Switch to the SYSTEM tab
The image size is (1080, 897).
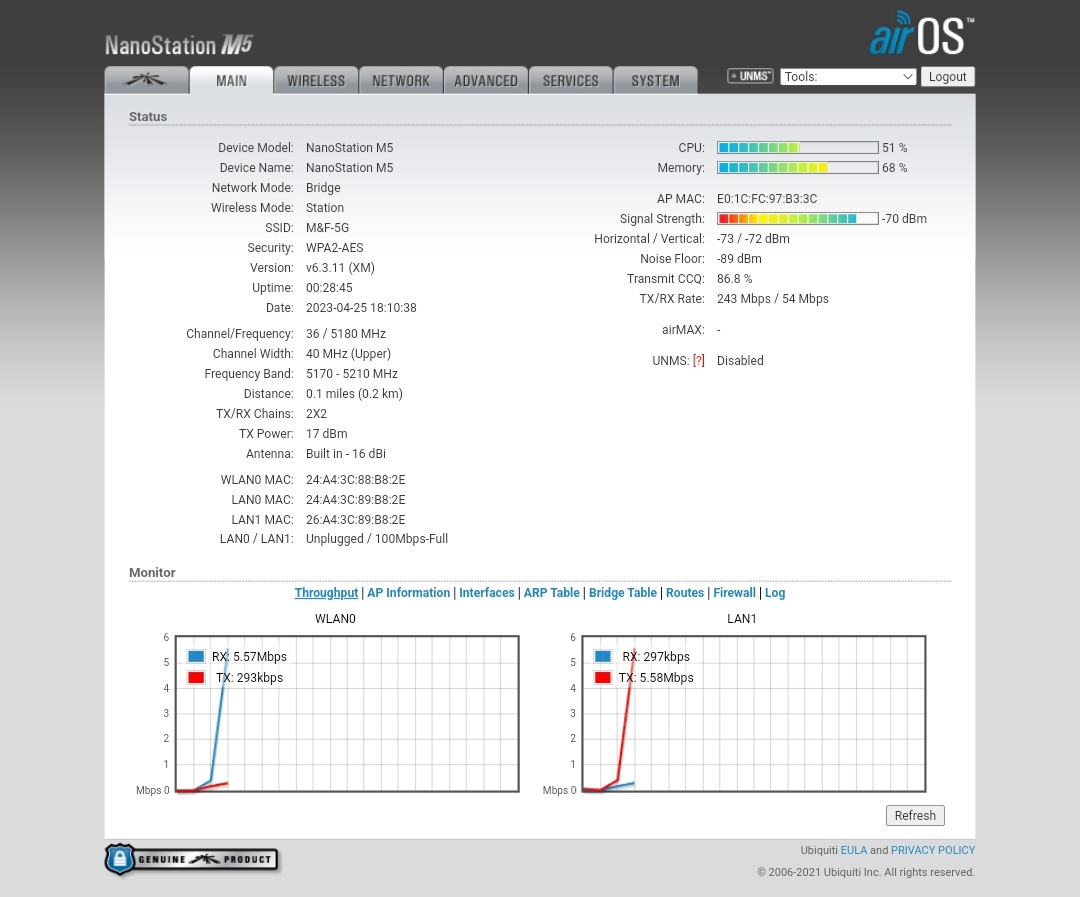tap(656, 80)
